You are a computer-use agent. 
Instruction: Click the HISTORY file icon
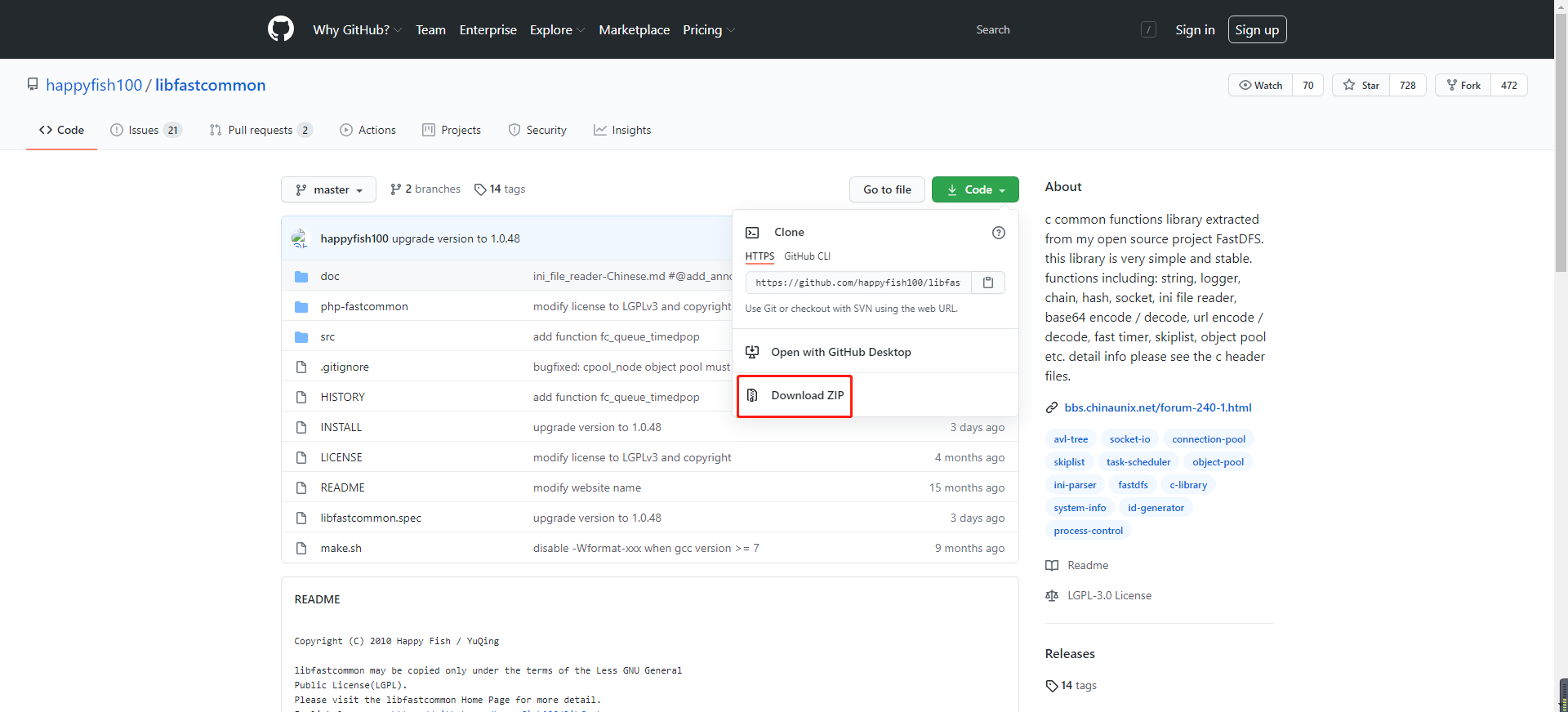(301, 398)
